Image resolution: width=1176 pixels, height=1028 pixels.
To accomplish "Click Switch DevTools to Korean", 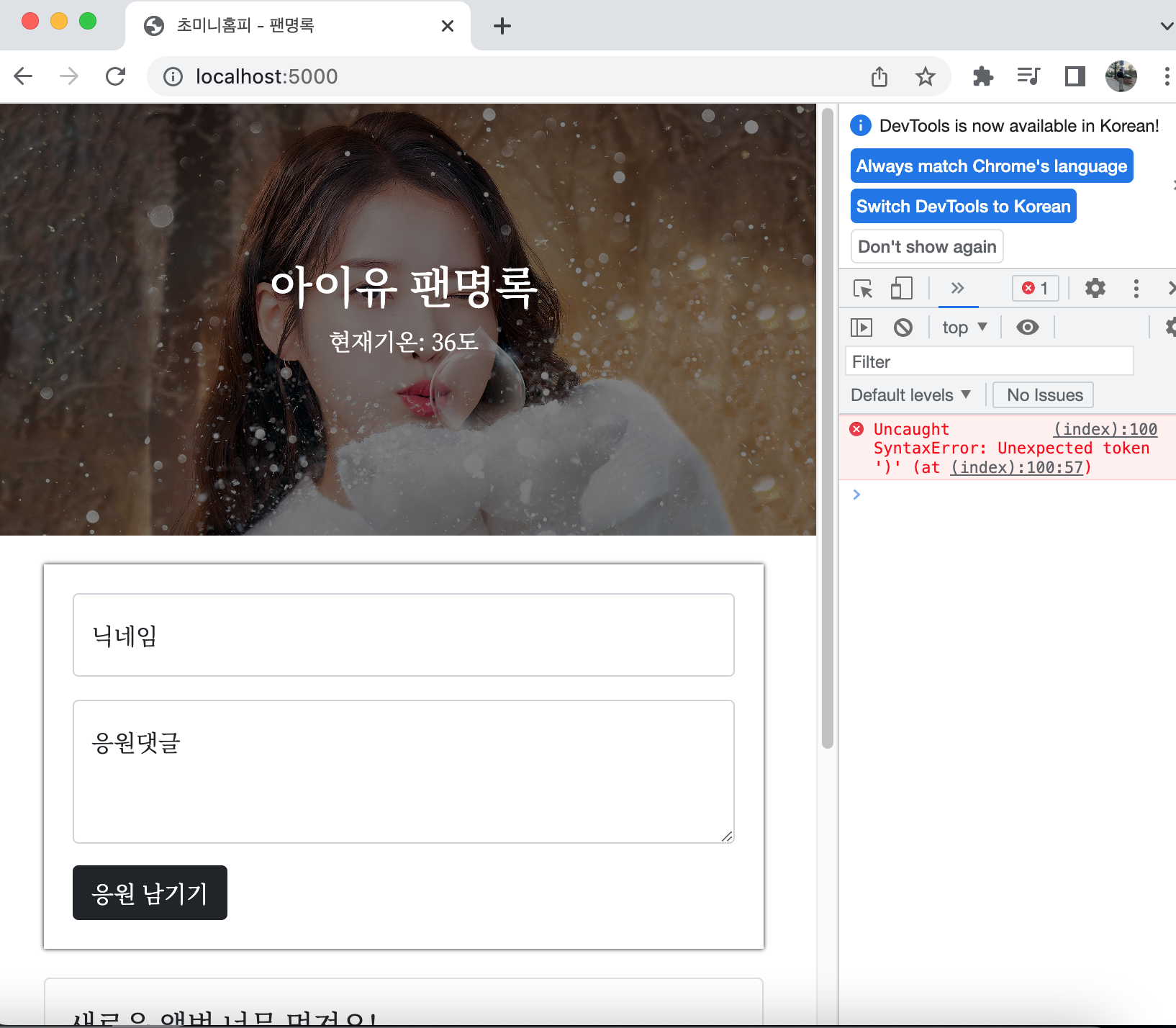I will (x=964, y=207).
